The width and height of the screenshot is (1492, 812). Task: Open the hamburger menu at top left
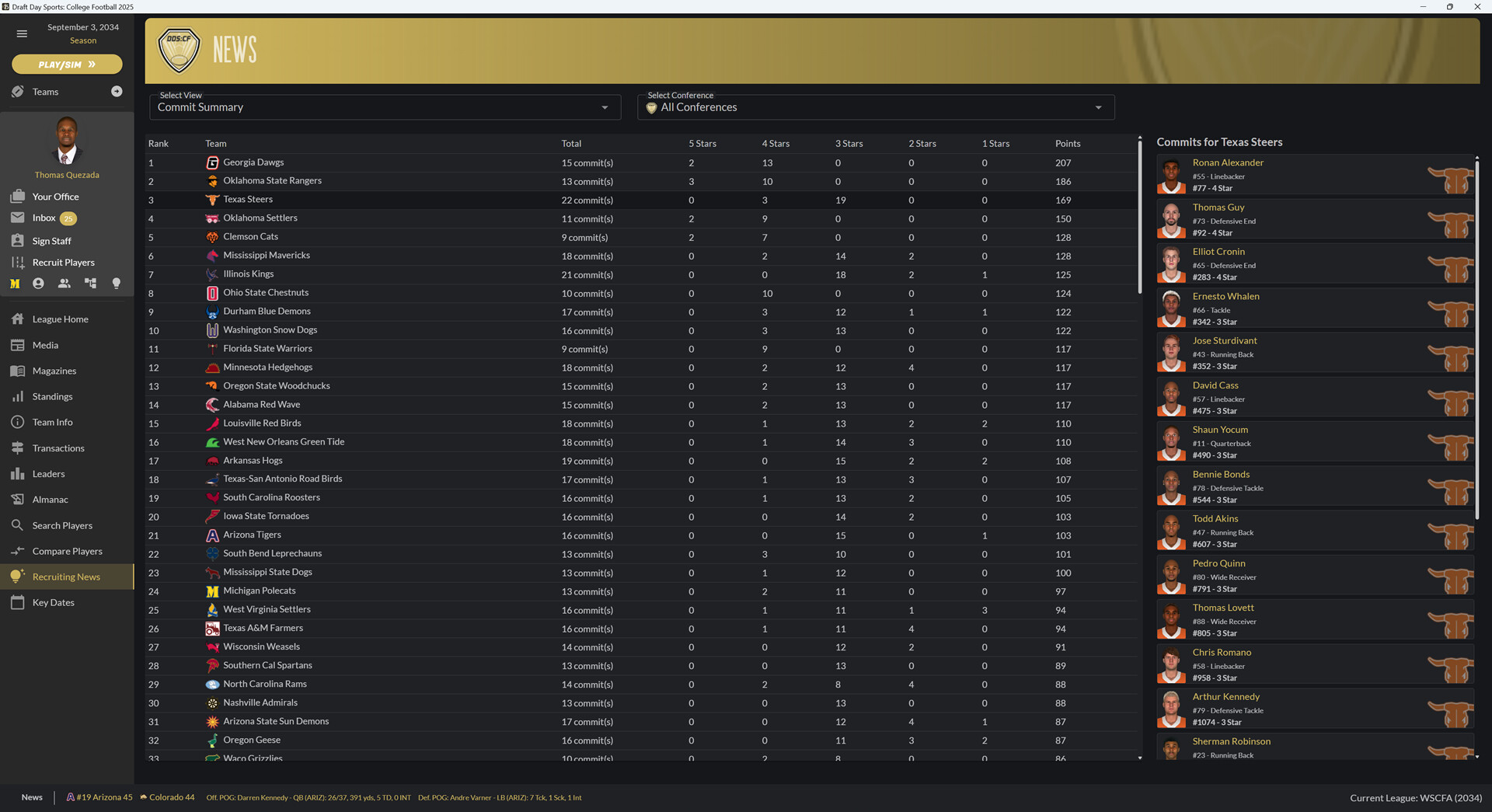pos(22,33)
